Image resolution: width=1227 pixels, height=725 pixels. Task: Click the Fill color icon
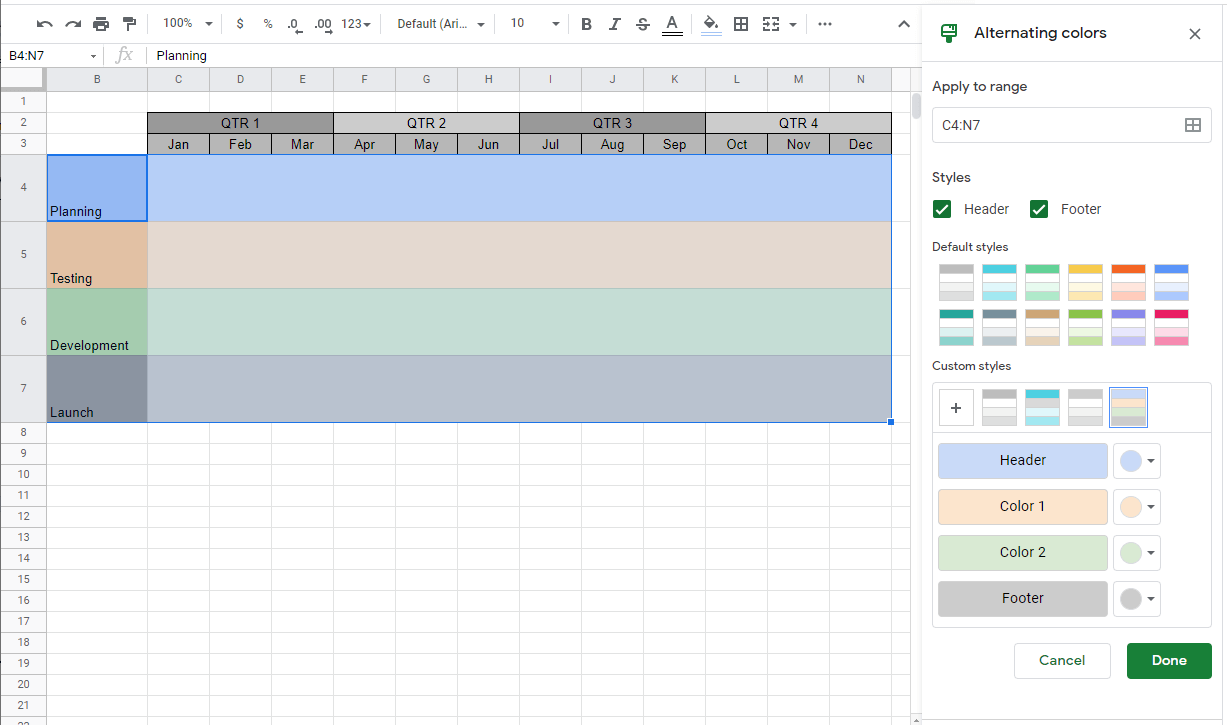(710, 22)
